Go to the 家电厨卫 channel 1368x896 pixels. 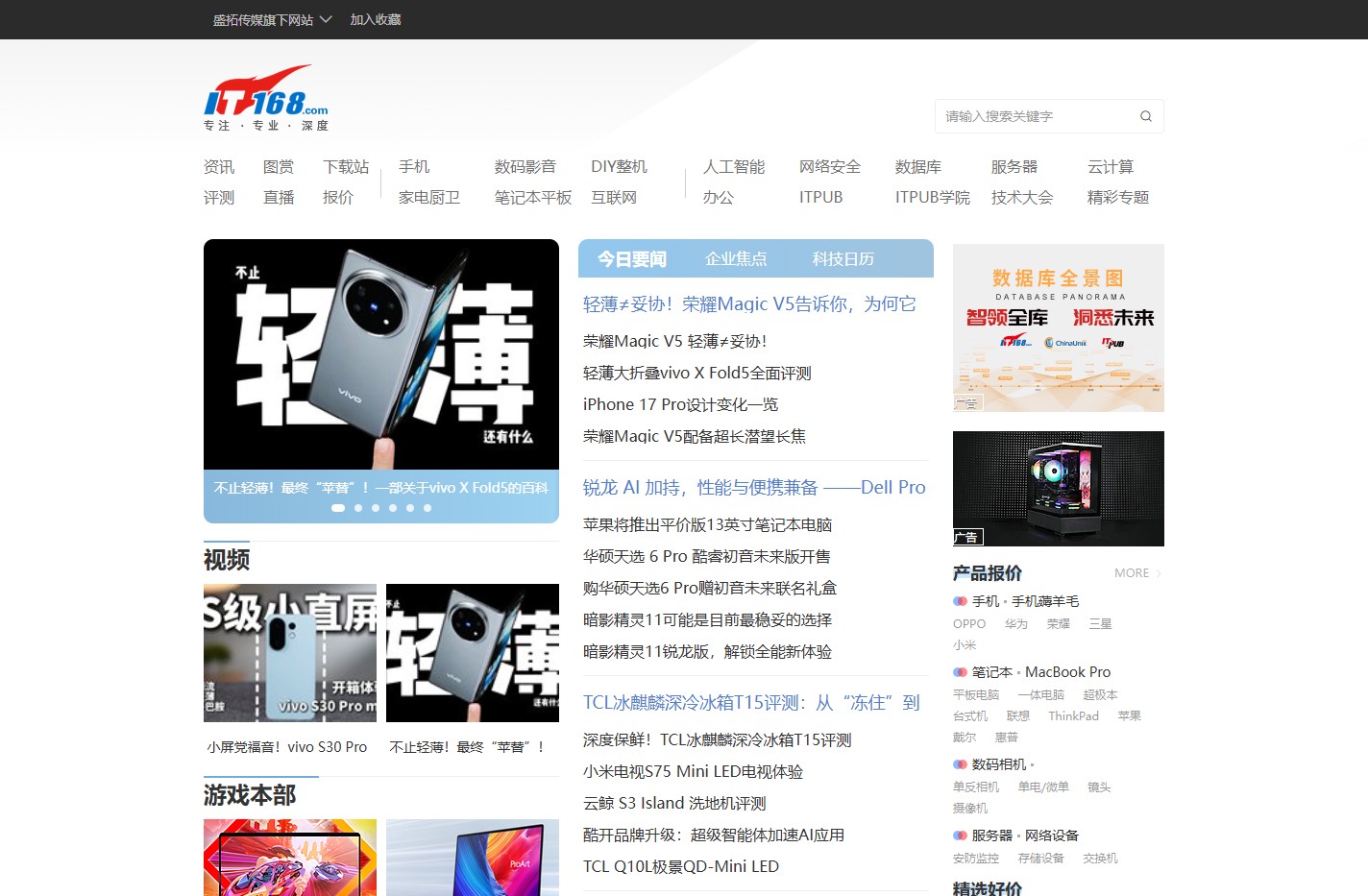pos(429,198)
